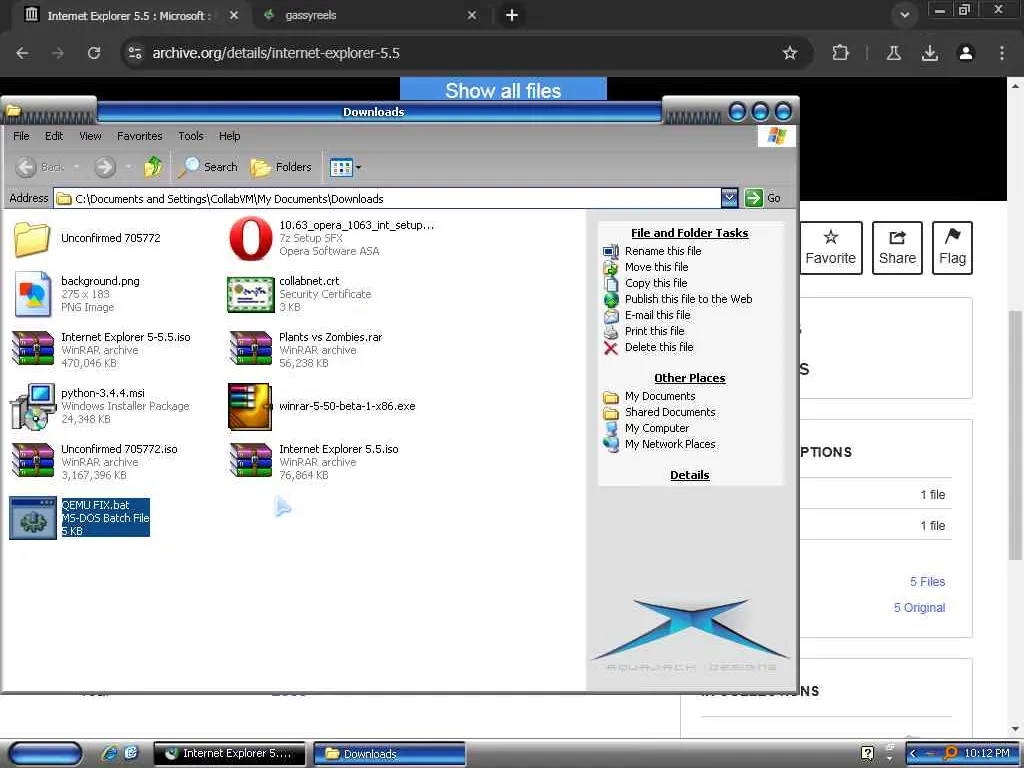The width and height of the screenshot is (1024, 768).
Task: Click the Flag button on archive.org
Action: coord(952,248)
